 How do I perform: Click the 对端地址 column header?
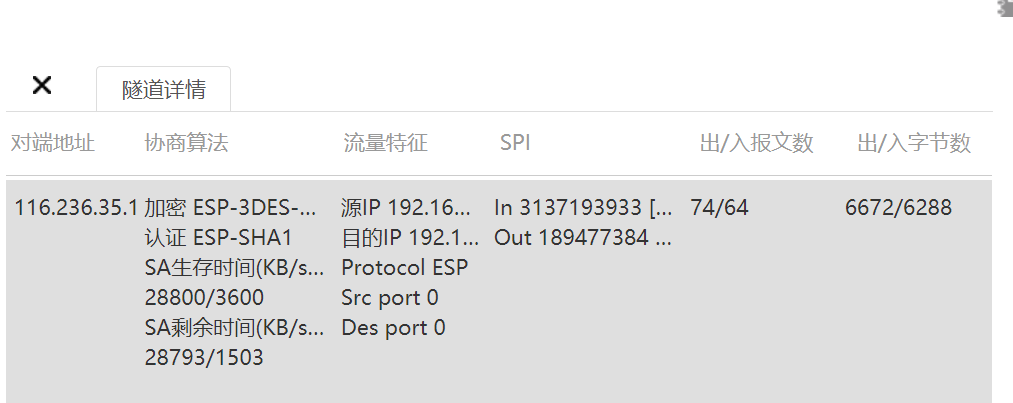53,144
